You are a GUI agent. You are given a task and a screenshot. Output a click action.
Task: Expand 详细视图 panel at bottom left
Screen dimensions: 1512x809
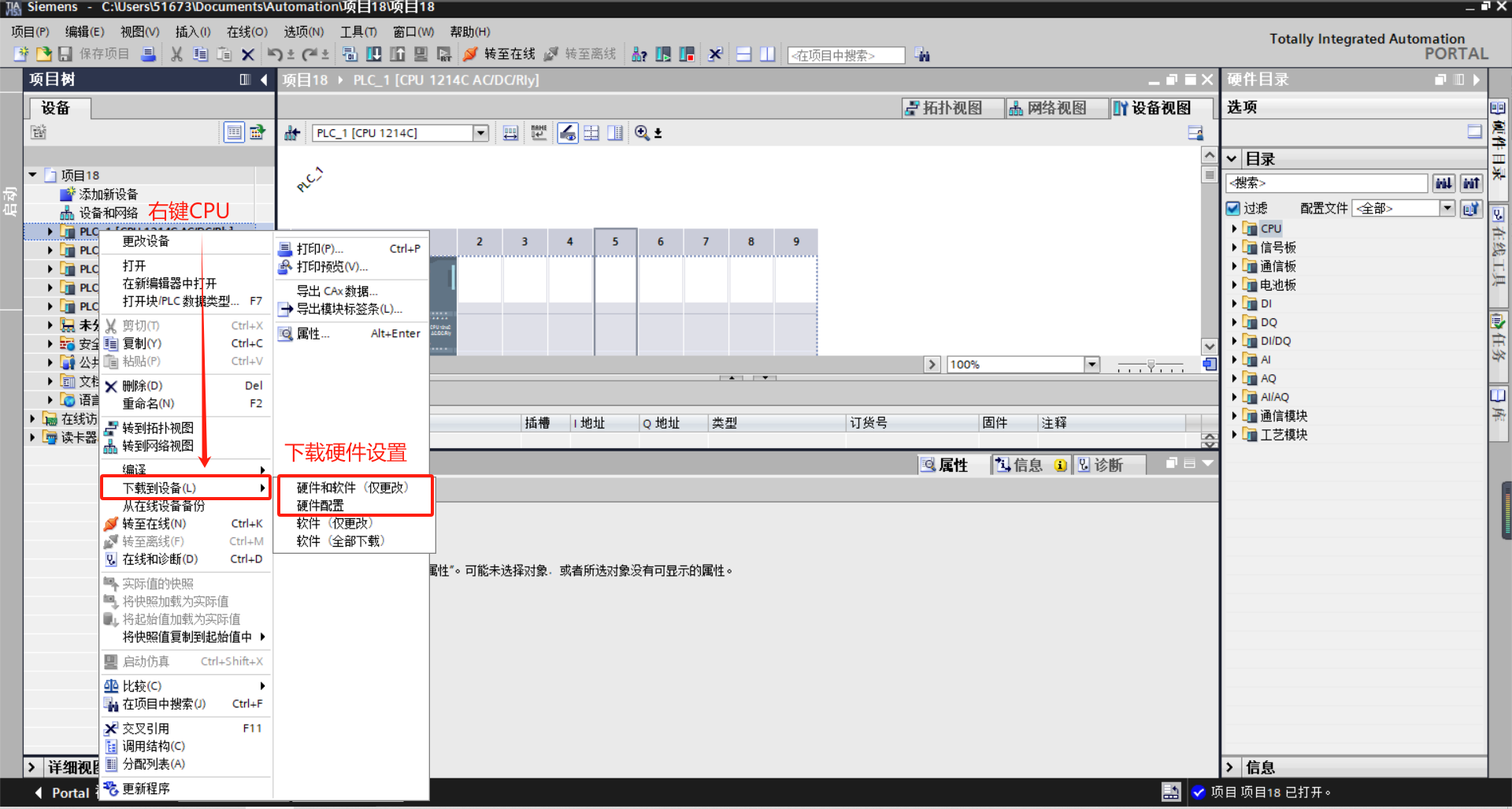tap(31, 766)
